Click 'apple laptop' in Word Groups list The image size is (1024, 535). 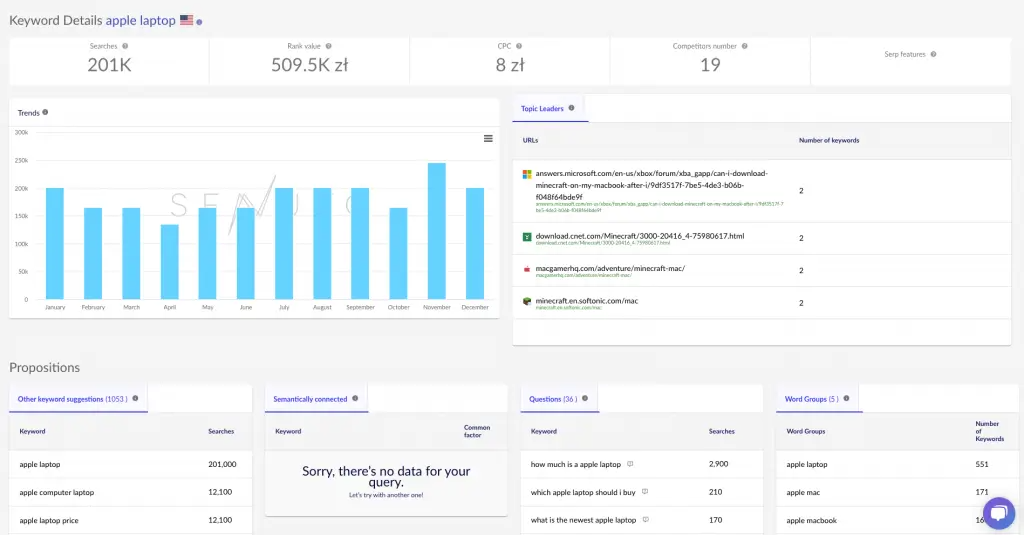[807, 464]
